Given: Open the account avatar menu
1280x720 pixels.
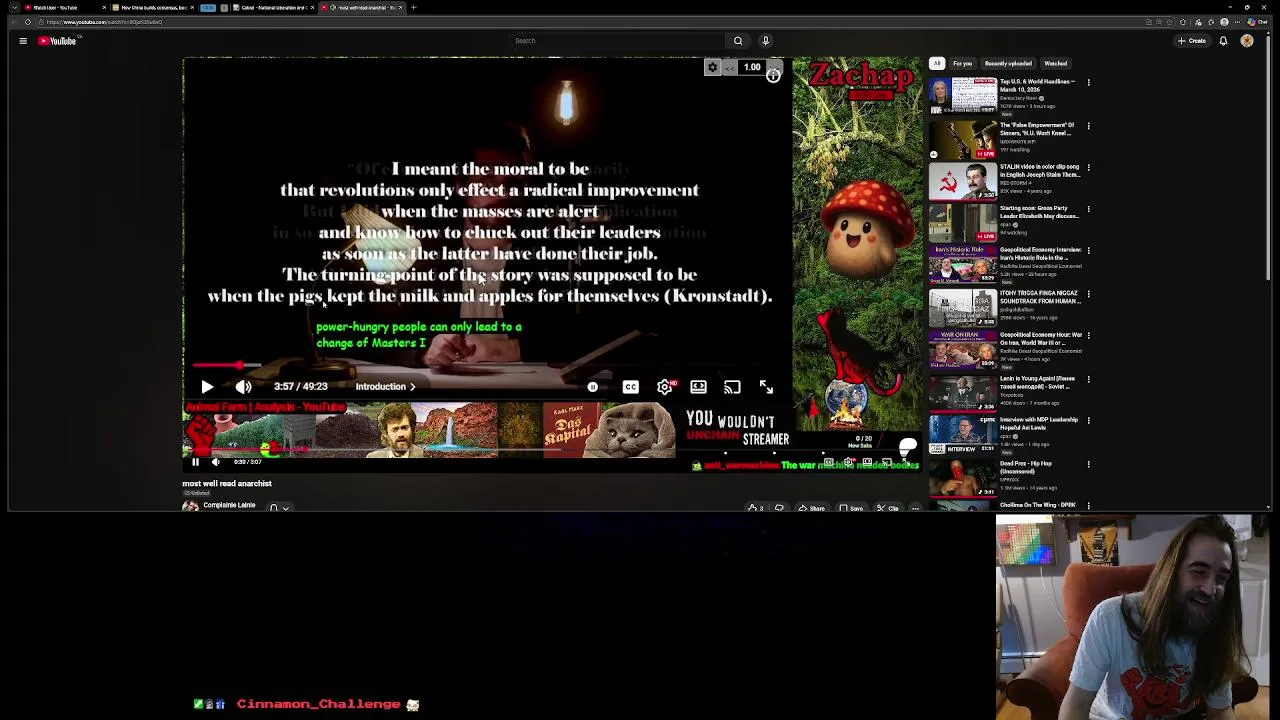Looking at the screenshot, I should [1247, 41].
